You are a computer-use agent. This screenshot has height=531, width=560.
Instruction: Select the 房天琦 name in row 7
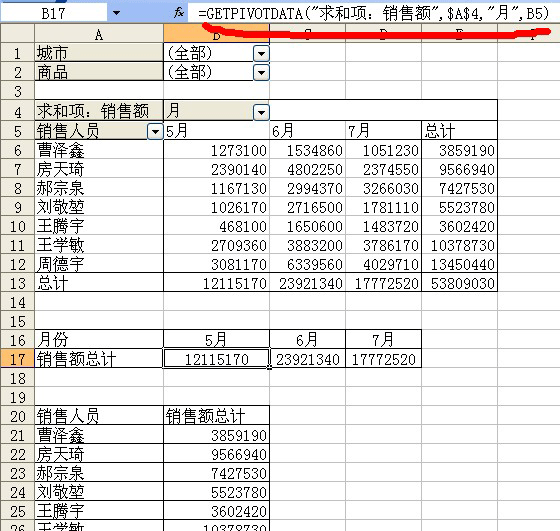click(60, 169)
